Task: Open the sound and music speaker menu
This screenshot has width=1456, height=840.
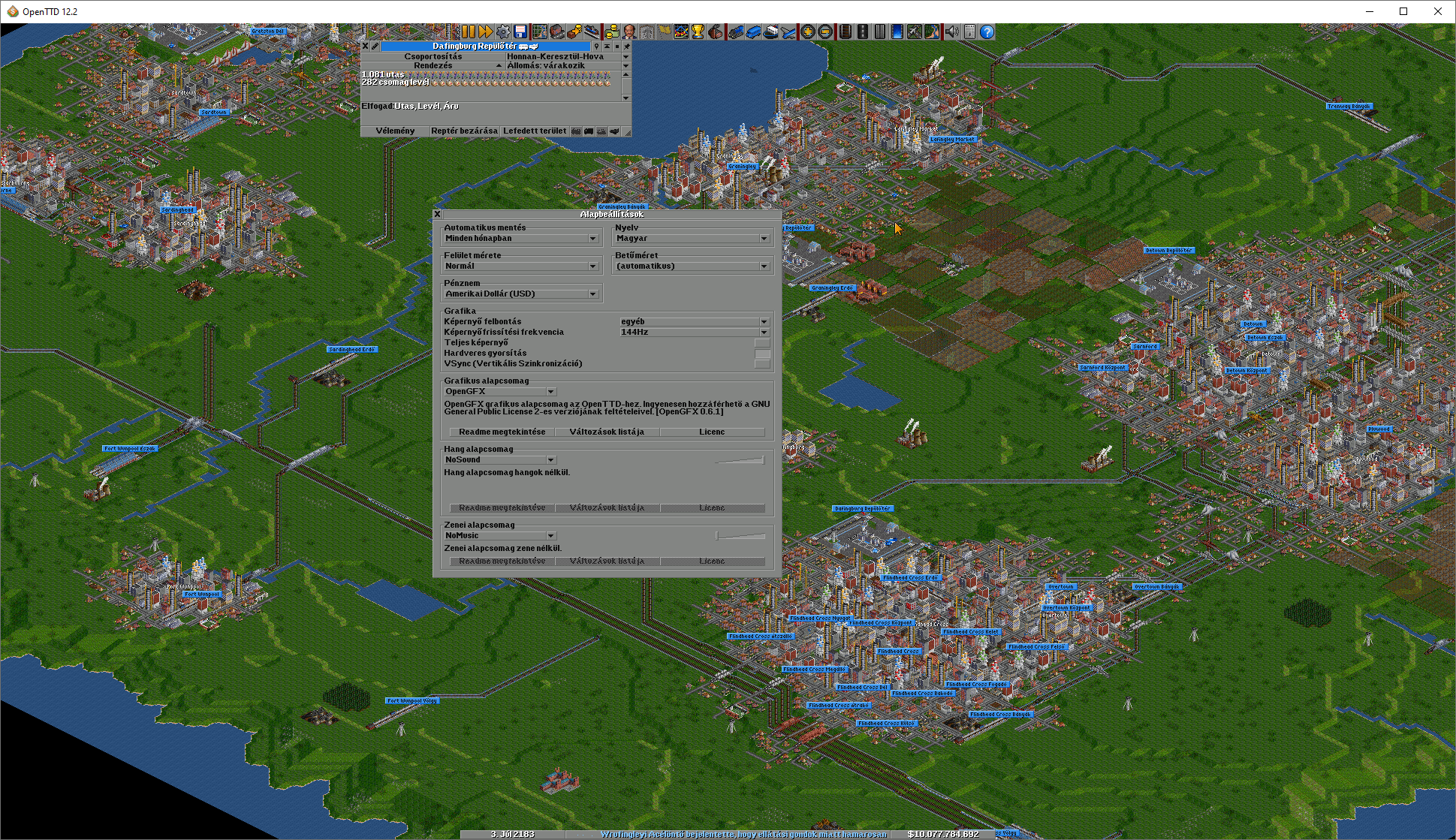Action: 952,32
